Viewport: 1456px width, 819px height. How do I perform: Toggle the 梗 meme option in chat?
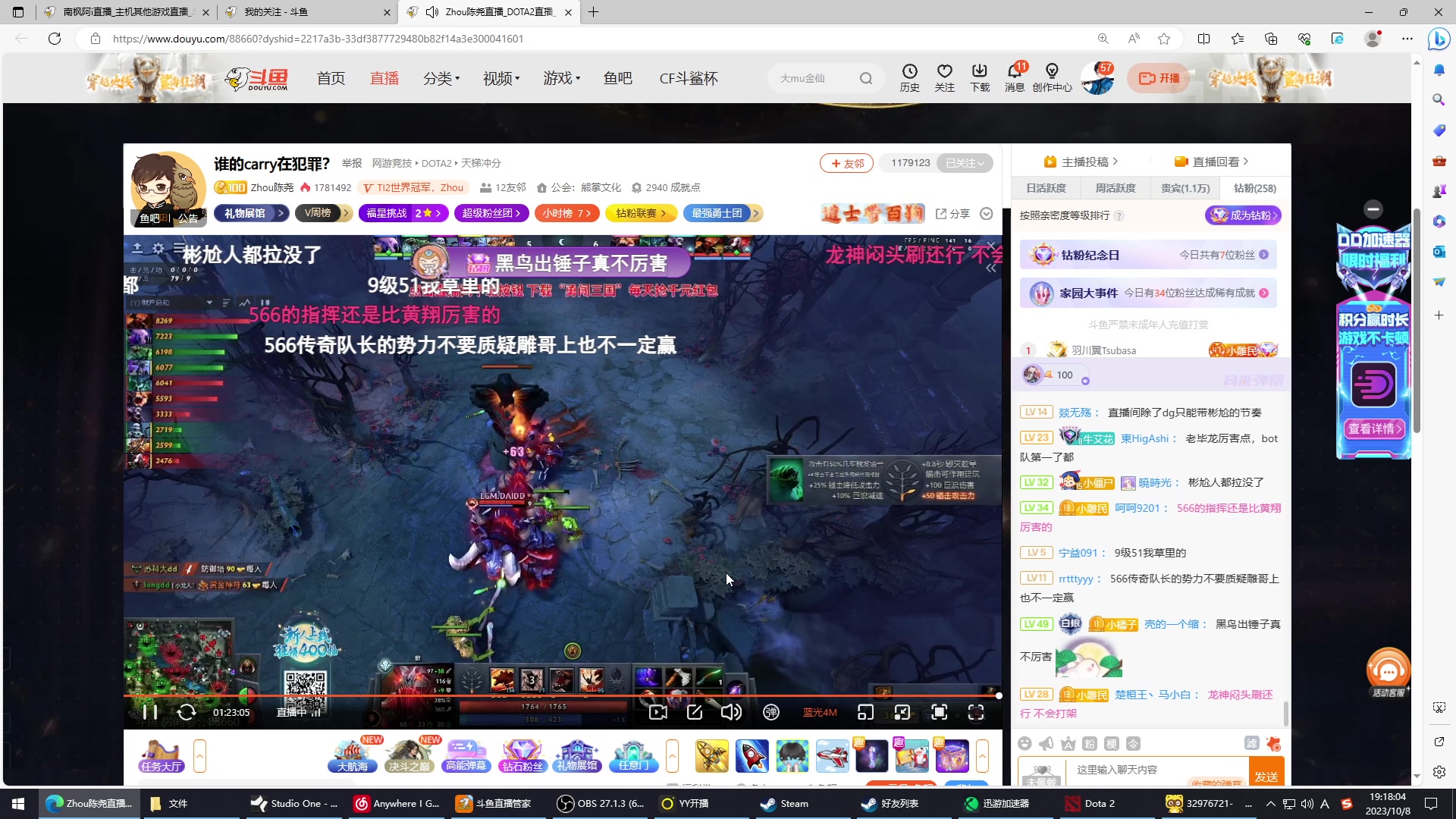click(1111, 743)
